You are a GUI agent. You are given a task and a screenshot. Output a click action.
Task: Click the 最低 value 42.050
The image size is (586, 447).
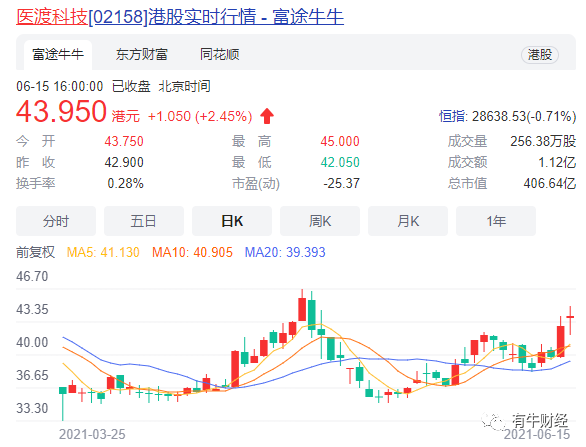pos(340,162)
